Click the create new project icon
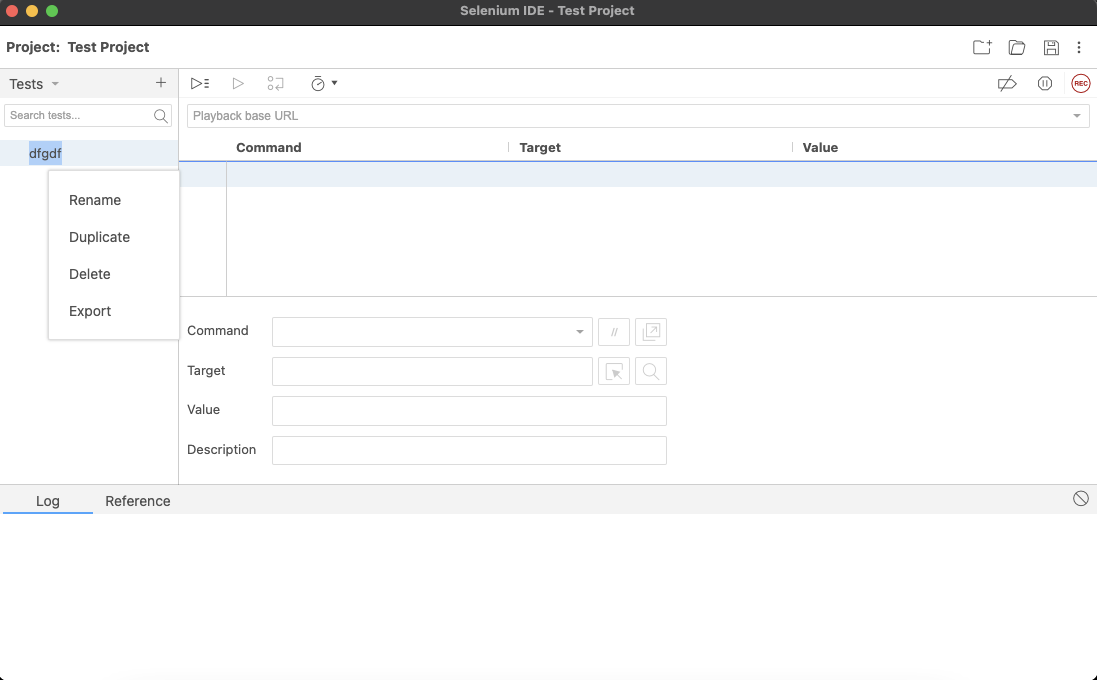Screen dimensions: 1097x680 point(982,47)
